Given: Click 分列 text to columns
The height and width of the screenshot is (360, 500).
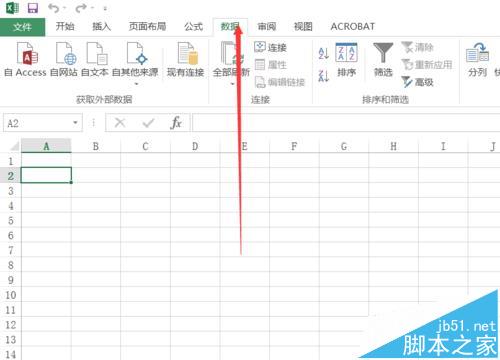Looking at the screenshot, I should coord(477,59).
